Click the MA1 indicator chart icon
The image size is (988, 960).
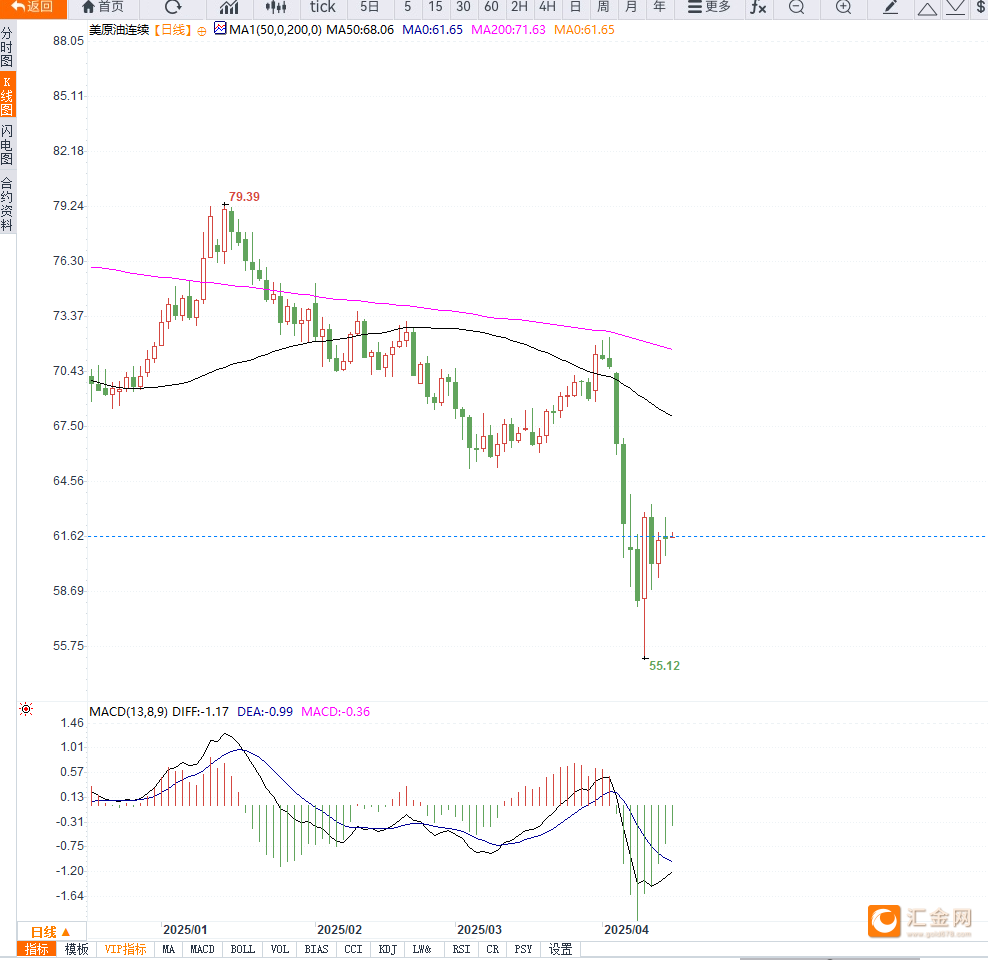220,28
